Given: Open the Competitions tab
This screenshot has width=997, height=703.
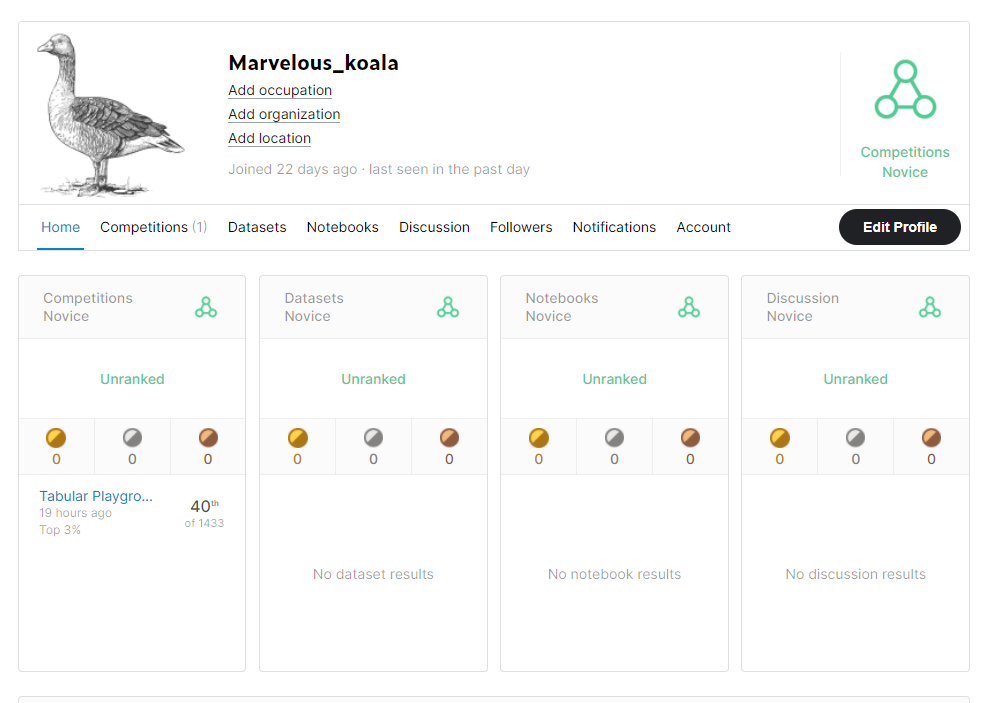Looking at the screenshot, I should (x=153, y=227).
